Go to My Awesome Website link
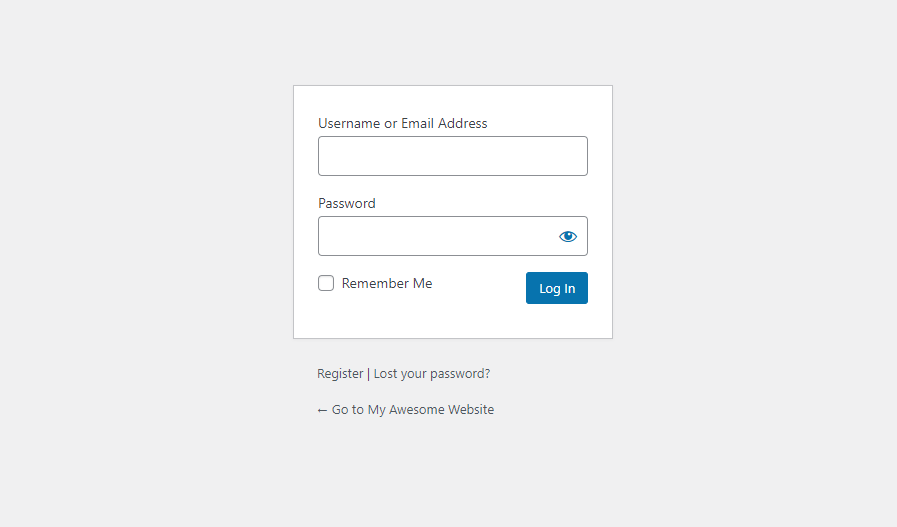The height and width of the screenshot is (527, 897). point(412,409)
